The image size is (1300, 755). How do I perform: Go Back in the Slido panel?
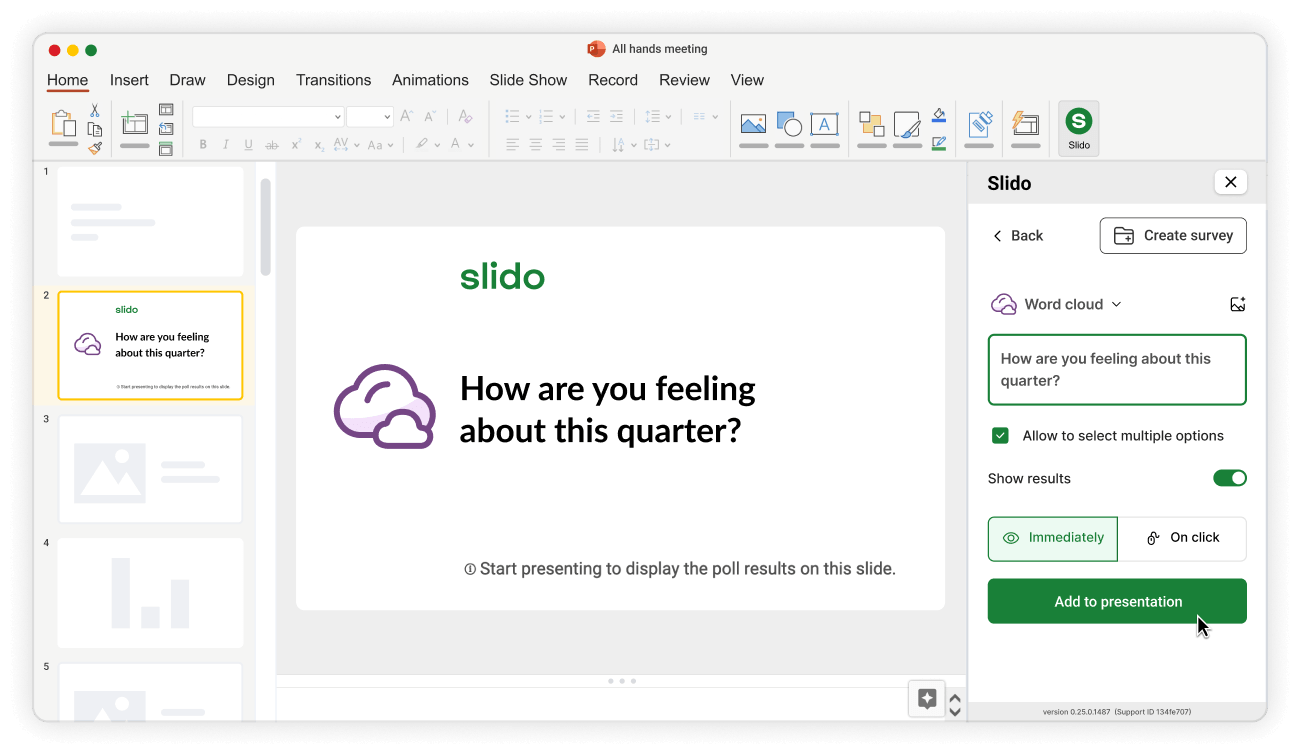(x=1017, y=236)
